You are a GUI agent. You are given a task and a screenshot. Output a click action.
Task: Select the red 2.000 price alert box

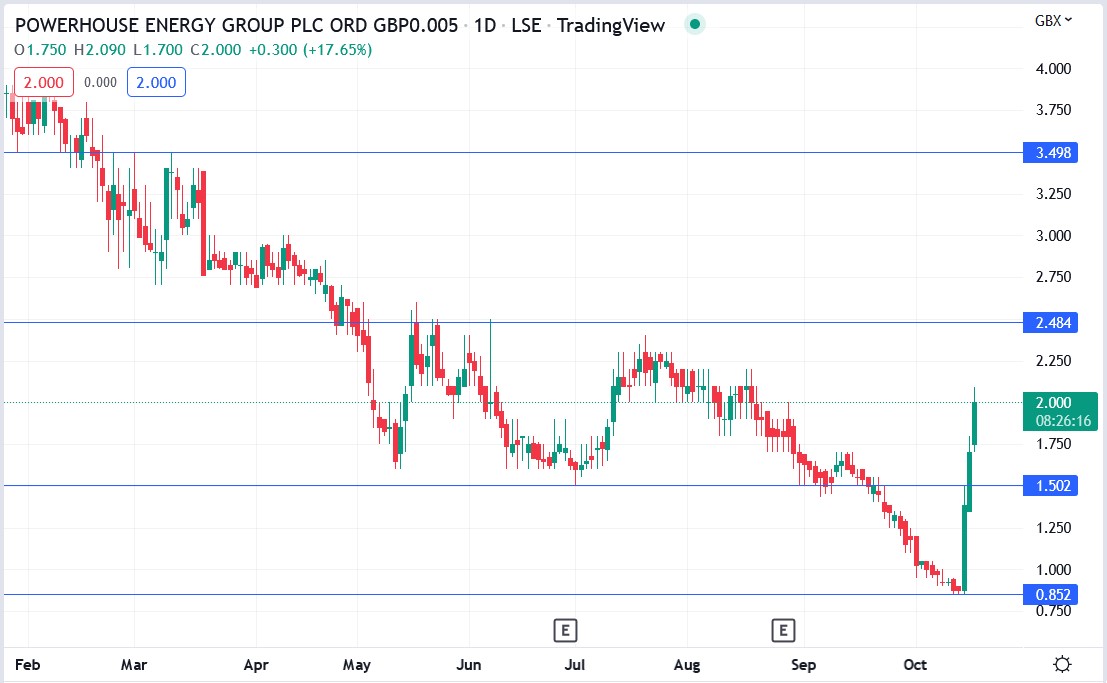coord(42,82)
